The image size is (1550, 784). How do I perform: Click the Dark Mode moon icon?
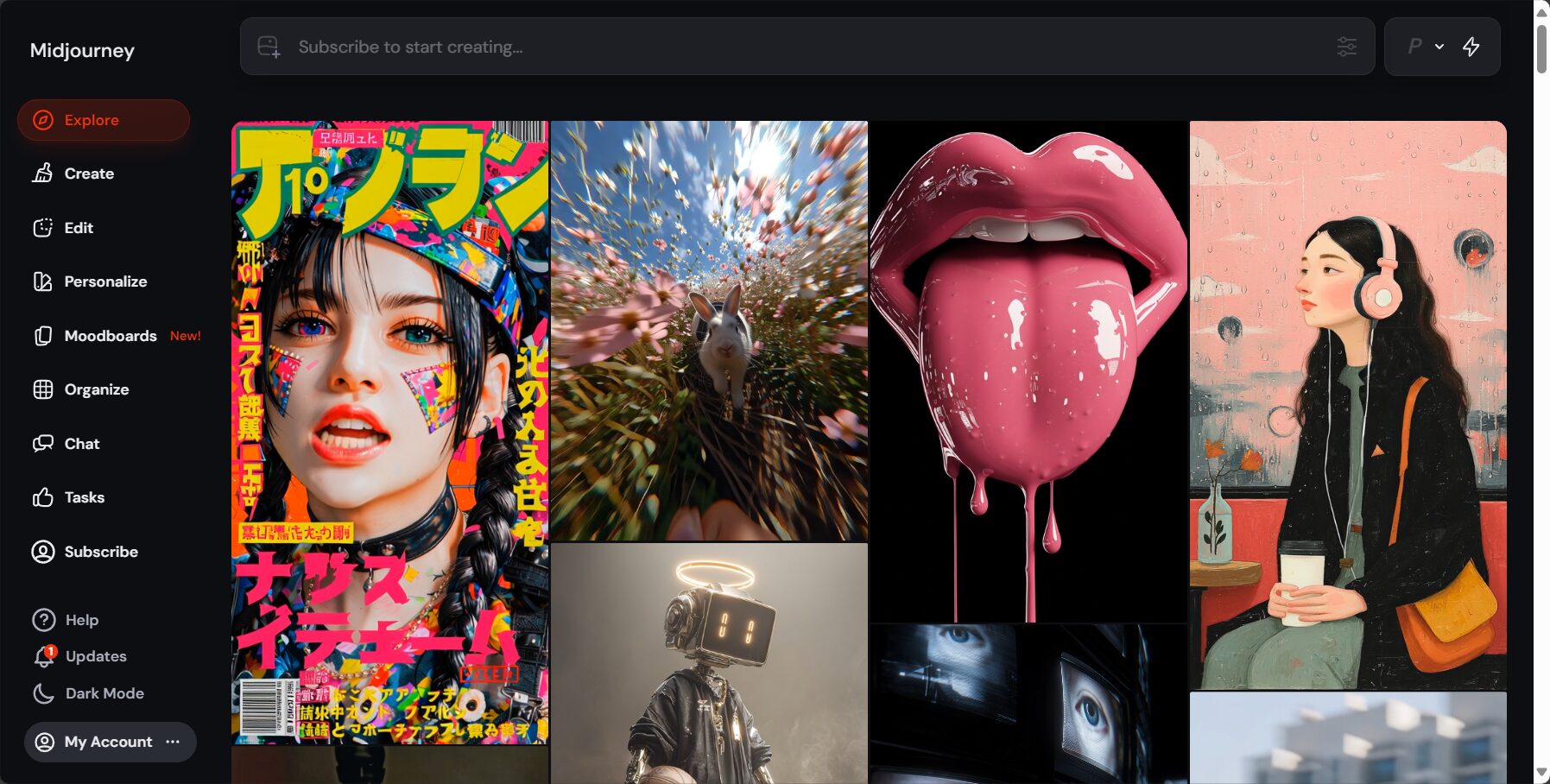pyautogui.click(x=44, y=693)
